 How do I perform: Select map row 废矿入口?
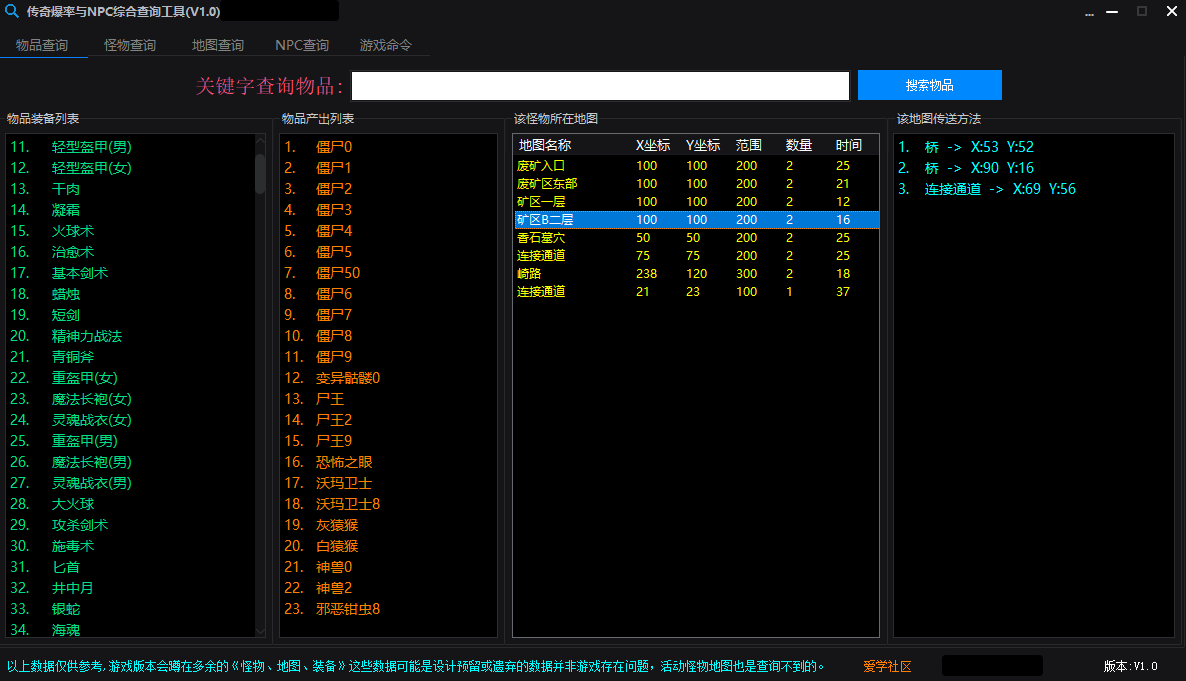coord(697,166)
